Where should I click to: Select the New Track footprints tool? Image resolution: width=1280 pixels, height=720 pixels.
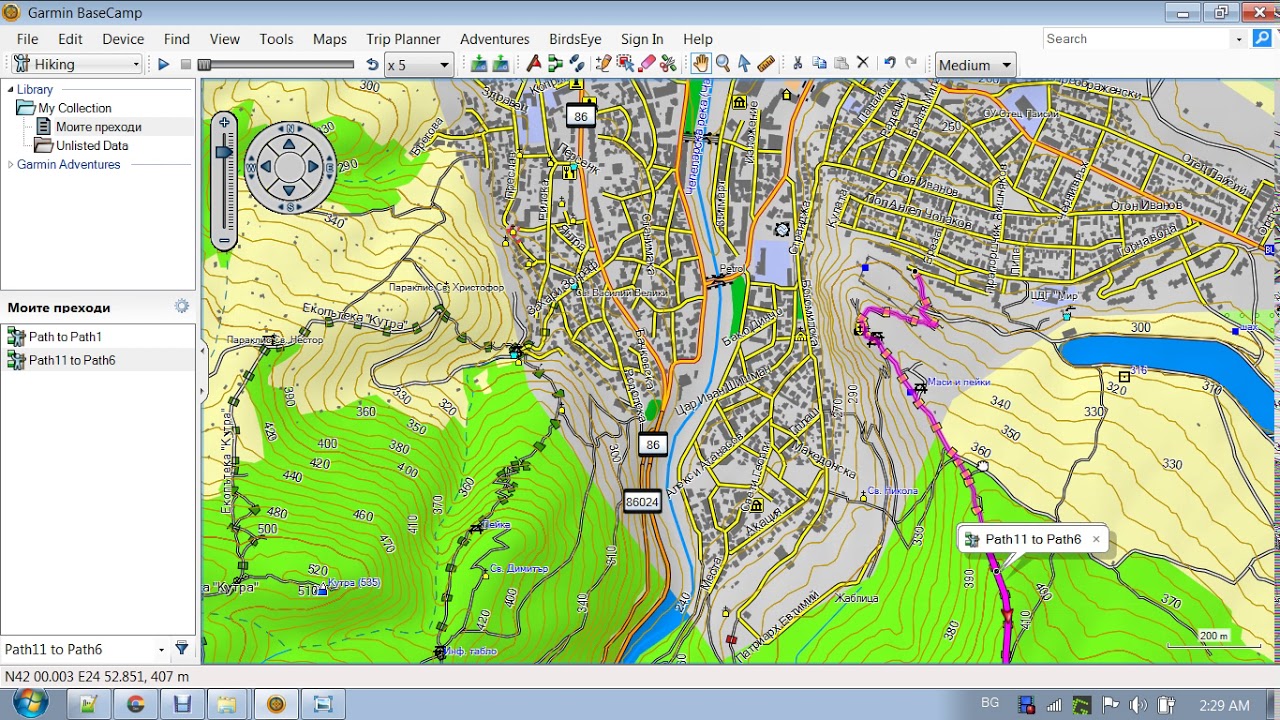[577, 64]
